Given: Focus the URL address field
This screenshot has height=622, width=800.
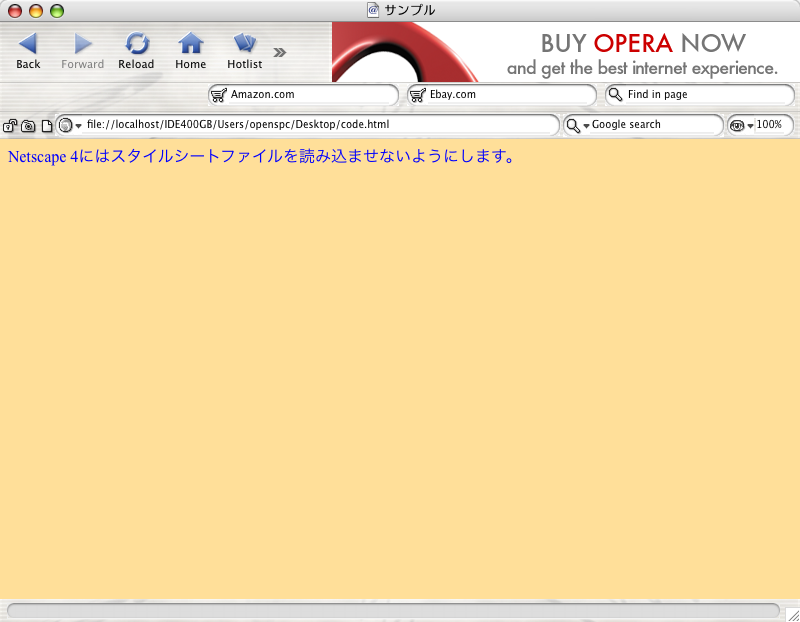Looking at the screenshot, I should pos(321,125).
